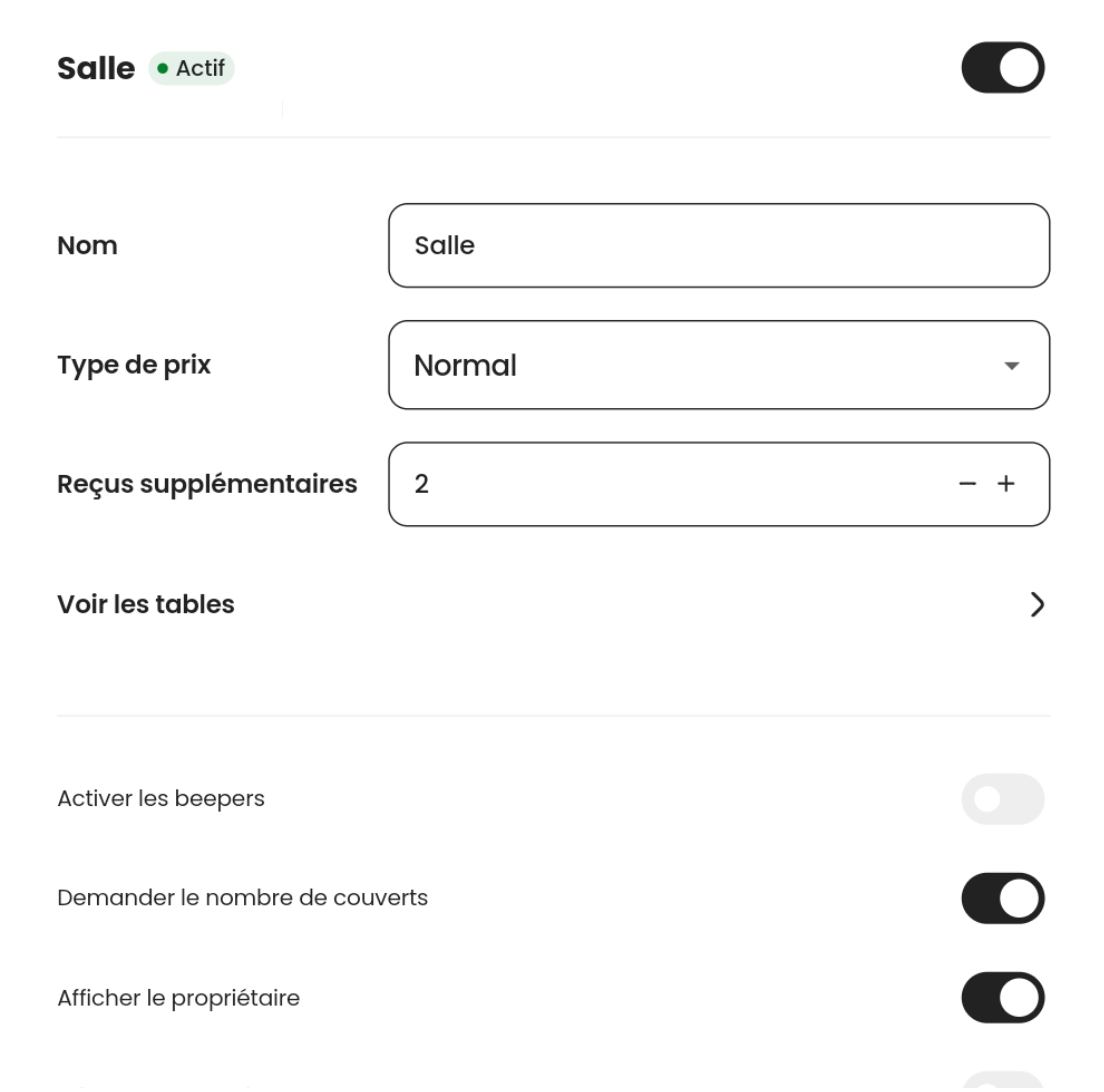The height and width of the screenshot is (1092, 1104).
Task: Turn off Demander le nombre de couverts
Action: 1002,898
